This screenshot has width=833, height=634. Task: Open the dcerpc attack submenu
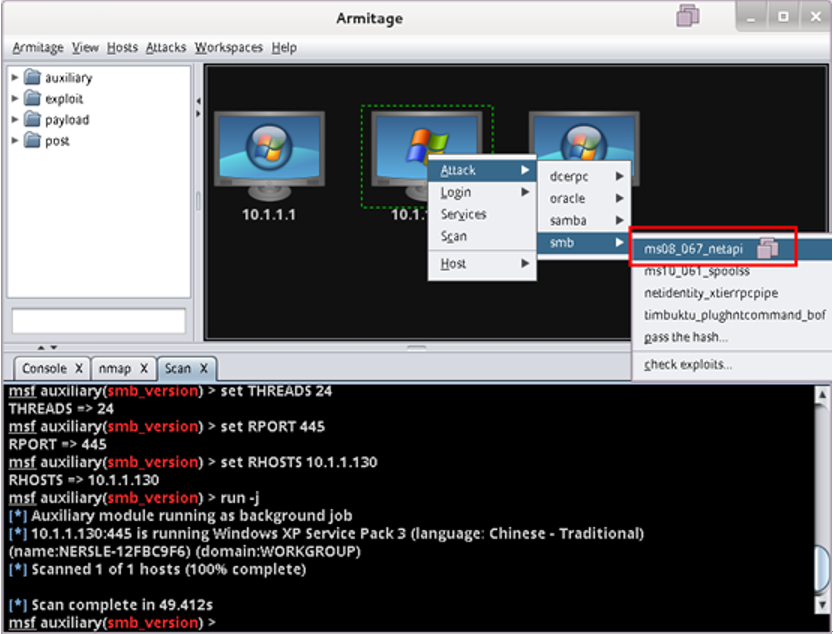coord(584,176)
